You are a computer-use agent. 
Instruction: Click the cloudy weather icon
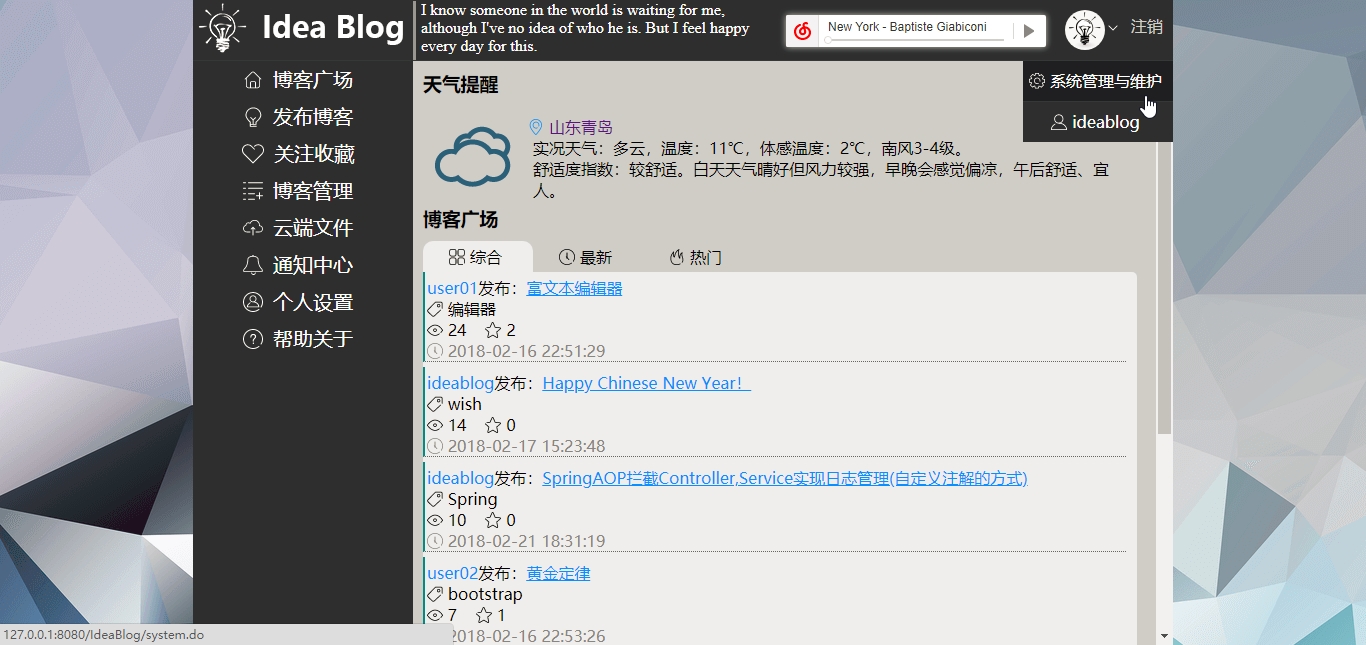[474, 155]
